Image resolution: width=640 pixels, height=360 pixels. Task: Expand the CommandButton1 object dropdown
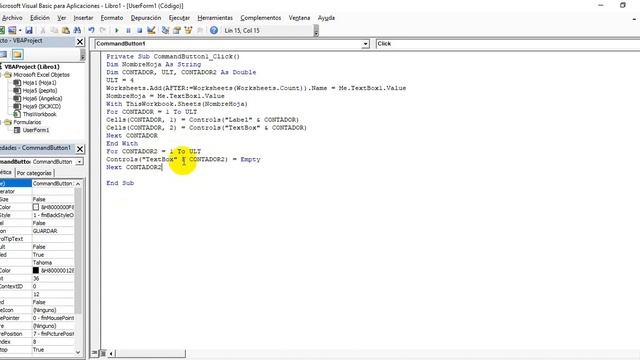(365, 44)
